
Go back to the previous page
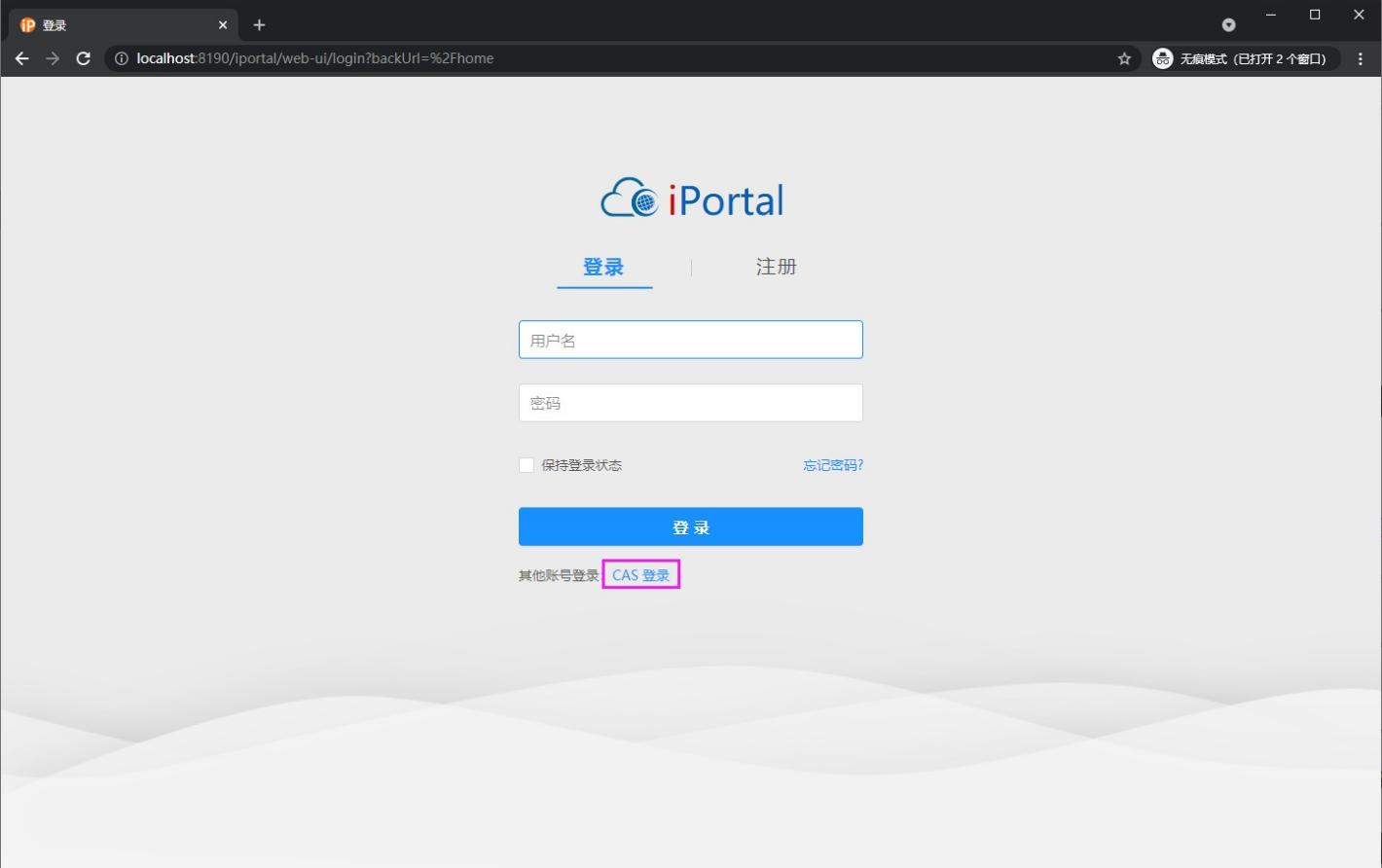pyautogui.click(x=21, y=58)
